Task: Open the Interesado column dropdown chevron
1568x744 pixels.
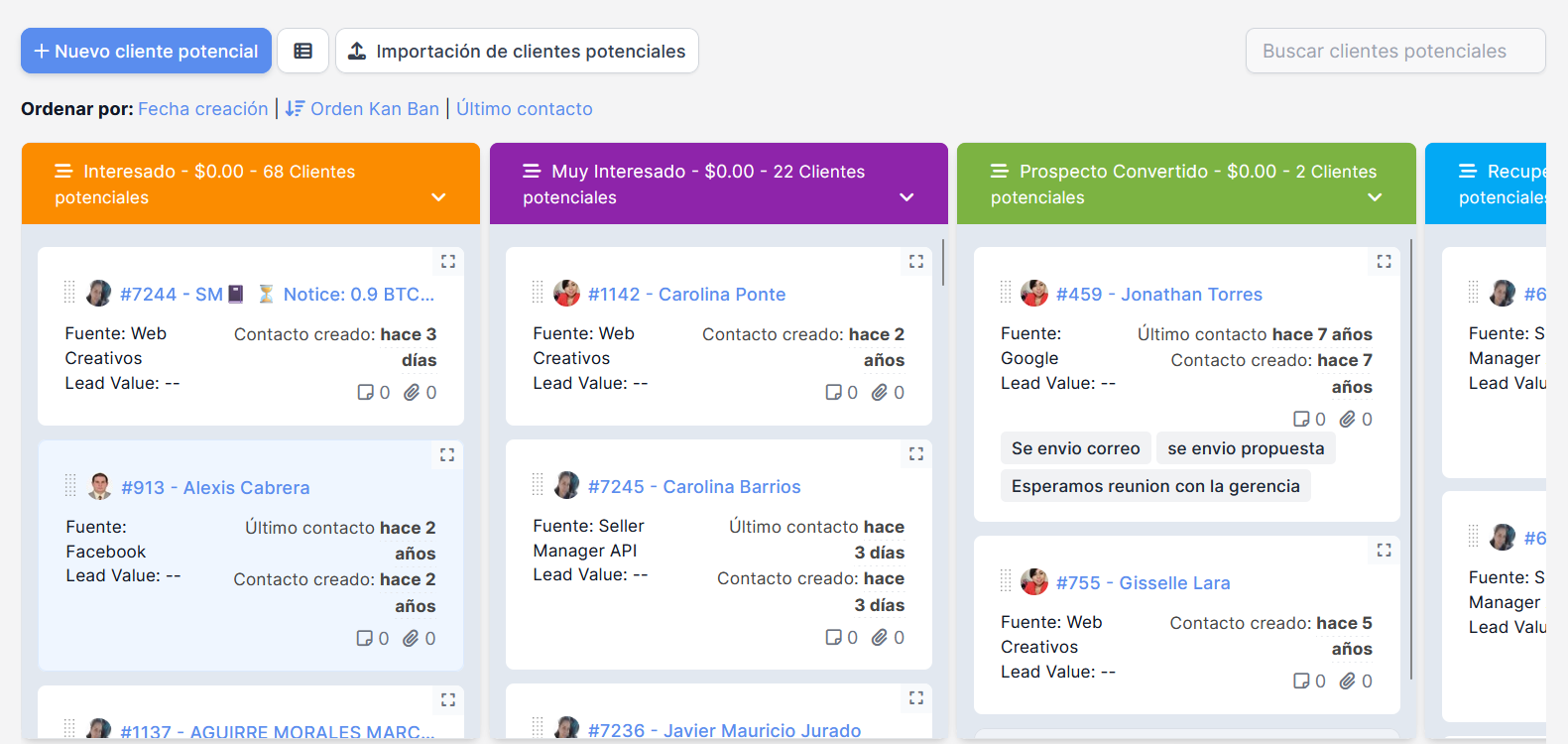Action: click(x=438, y=197)
